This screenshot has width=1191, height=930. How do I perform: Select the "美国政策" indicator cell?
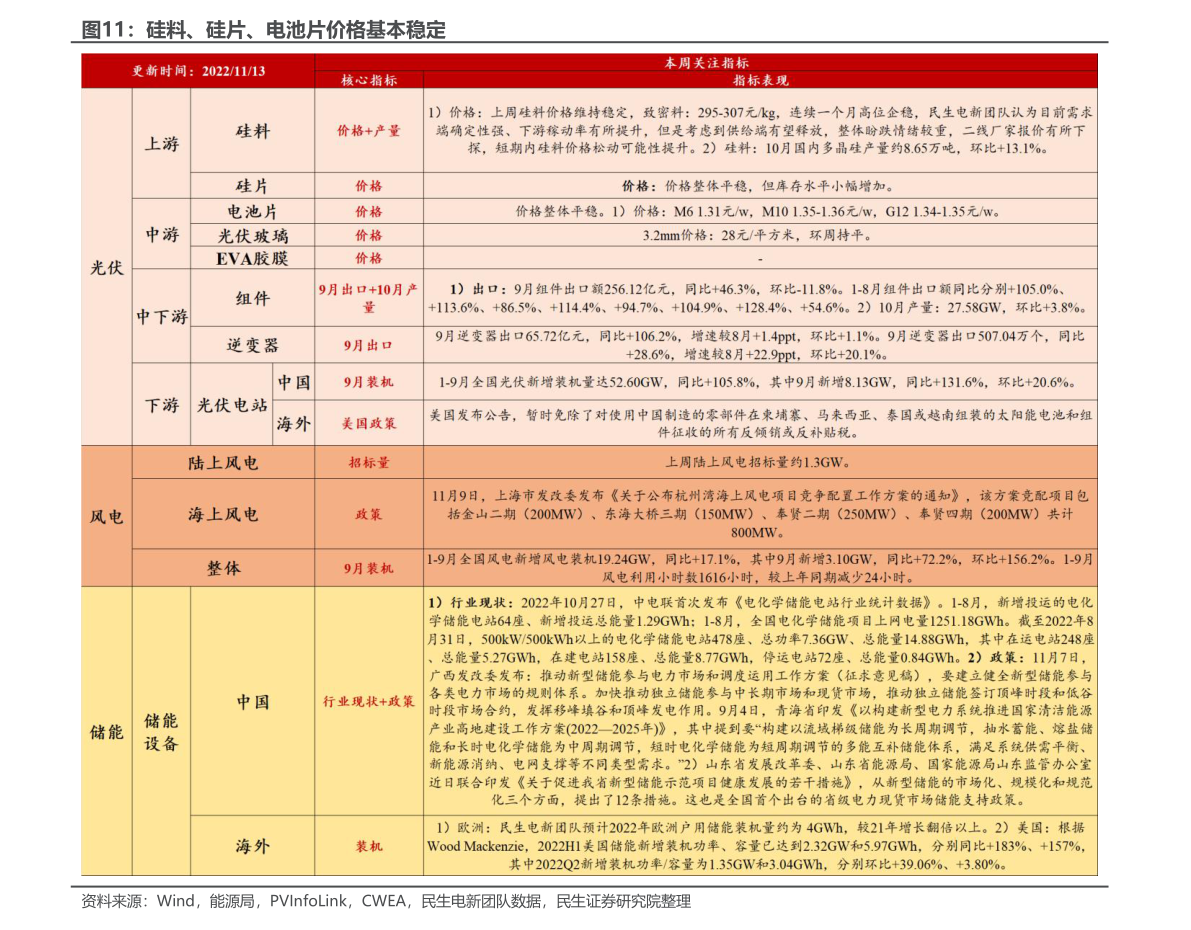(368, 423)
